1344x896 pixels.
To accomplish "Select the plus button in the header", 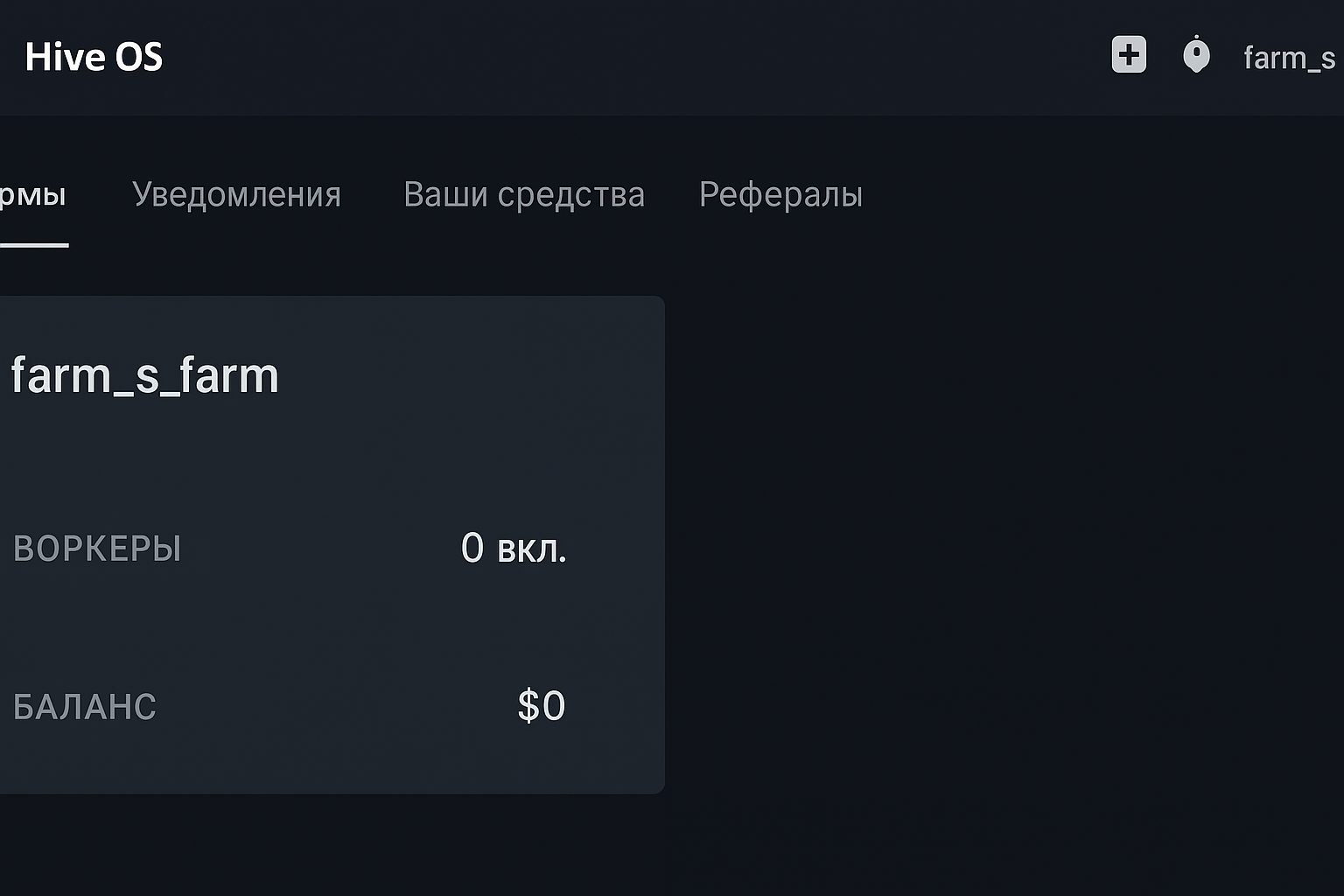I will pos(1128,54).
